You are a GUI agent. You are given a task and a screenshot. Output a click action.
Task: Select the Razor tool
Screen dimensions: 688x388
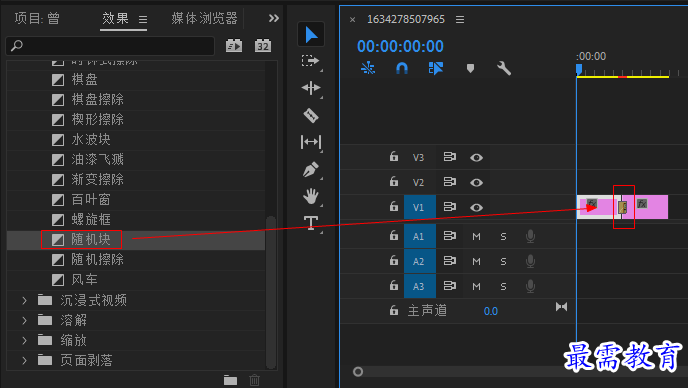311,115
